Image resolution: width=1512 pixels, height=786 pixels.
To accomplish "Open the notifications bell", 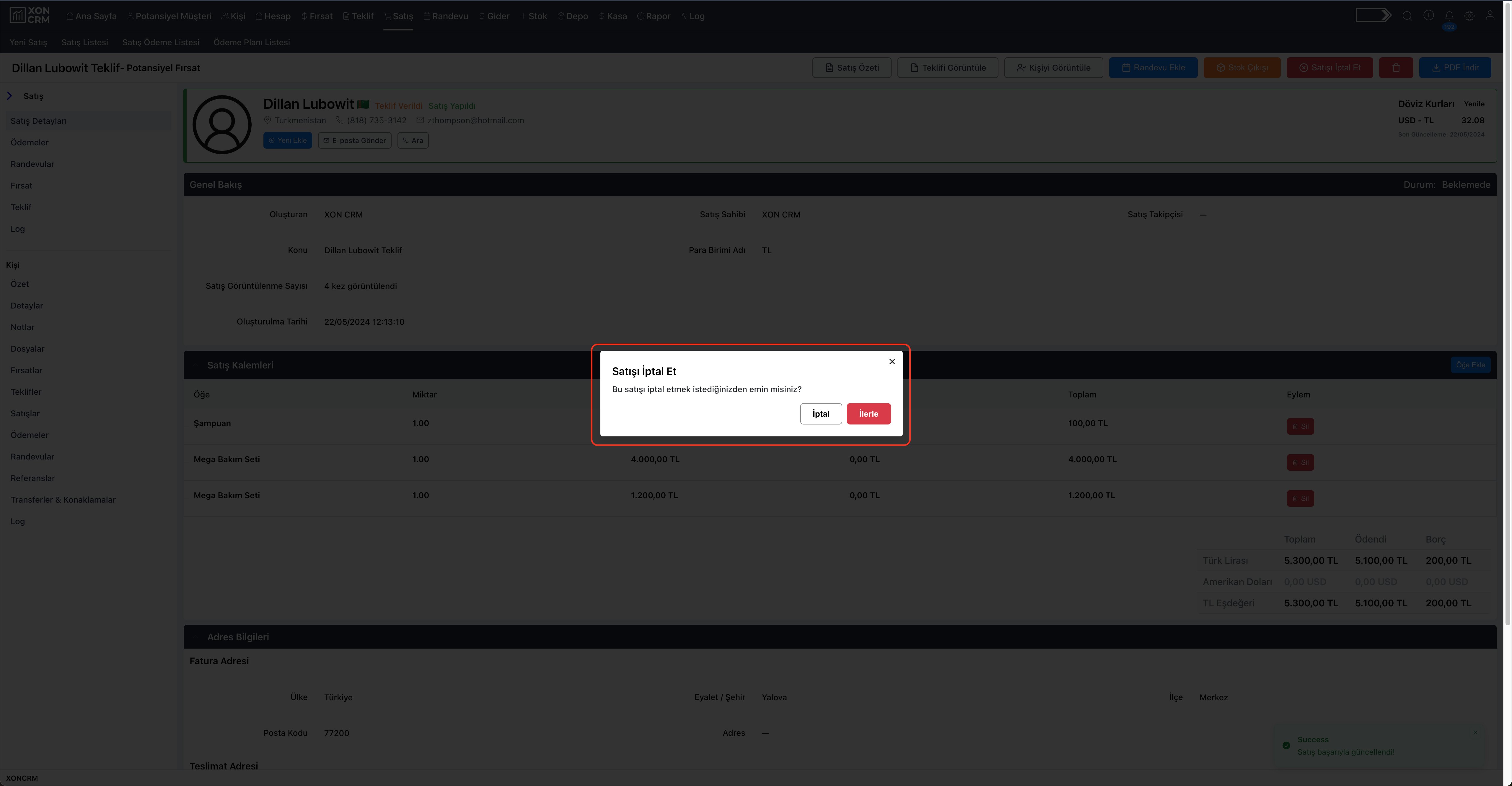I will [1449, 16].
